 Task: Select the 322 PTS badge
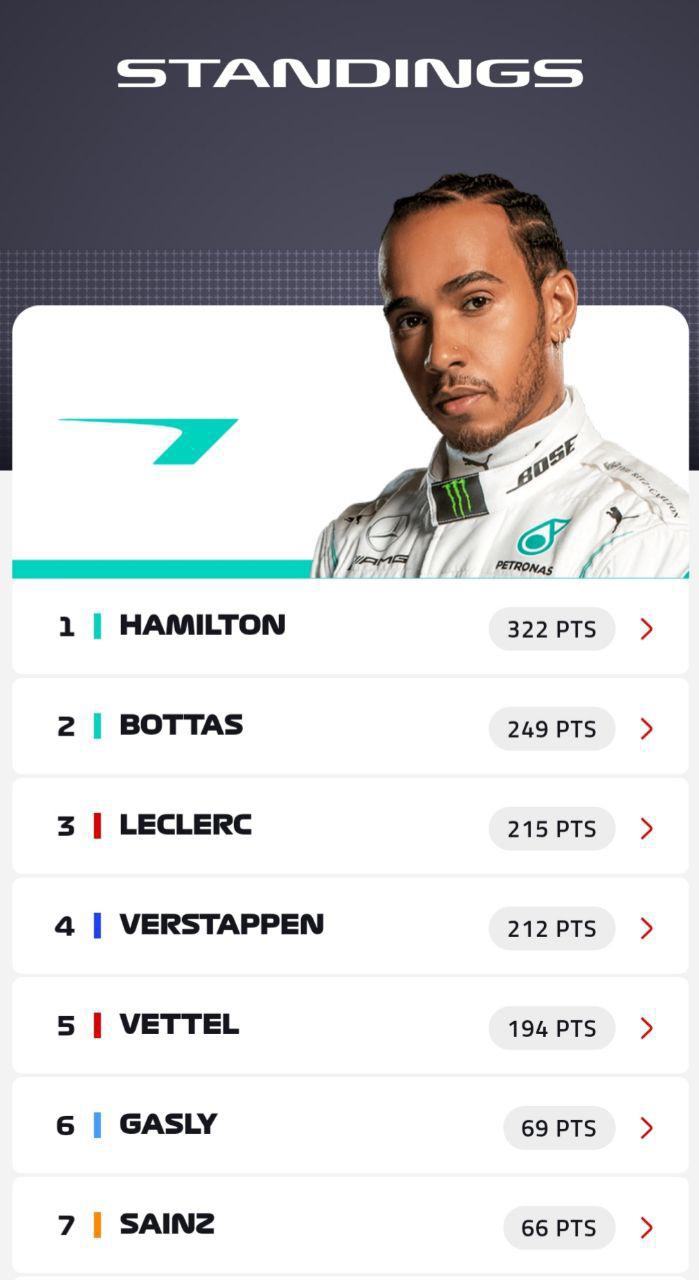(x=551, y=629)
